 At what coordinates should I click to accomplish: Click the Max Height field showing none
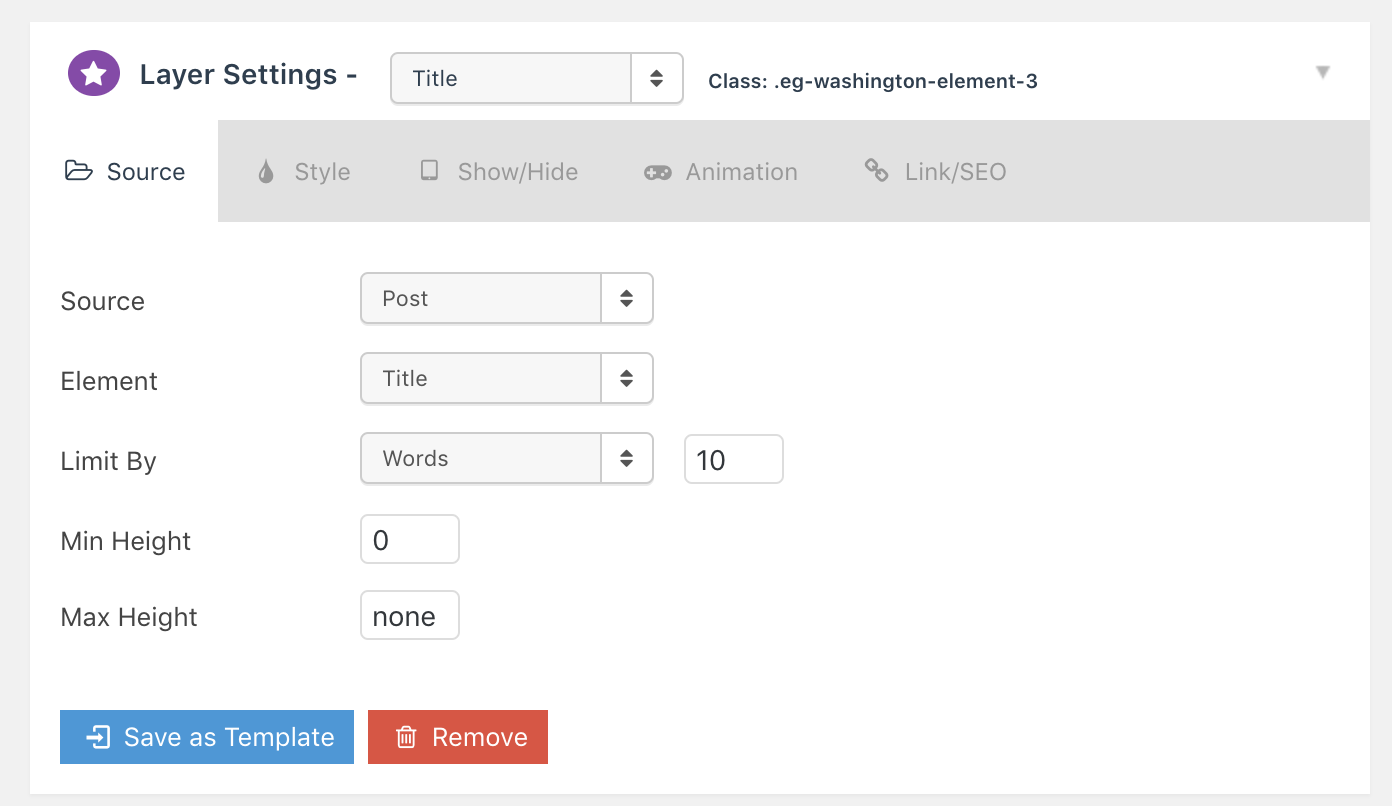(x=410, y=615)
